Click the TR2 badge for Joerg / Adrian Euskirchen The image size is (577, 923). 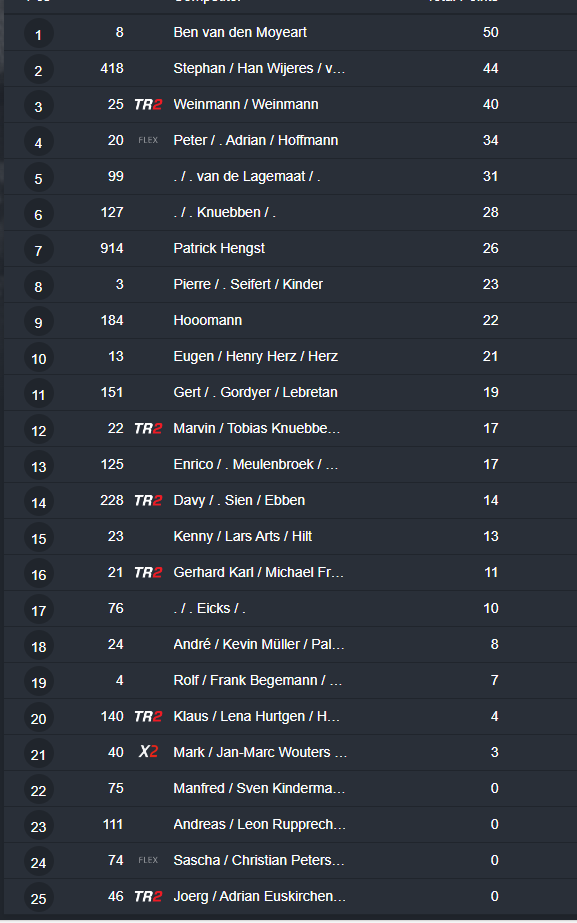coord(148,897)
